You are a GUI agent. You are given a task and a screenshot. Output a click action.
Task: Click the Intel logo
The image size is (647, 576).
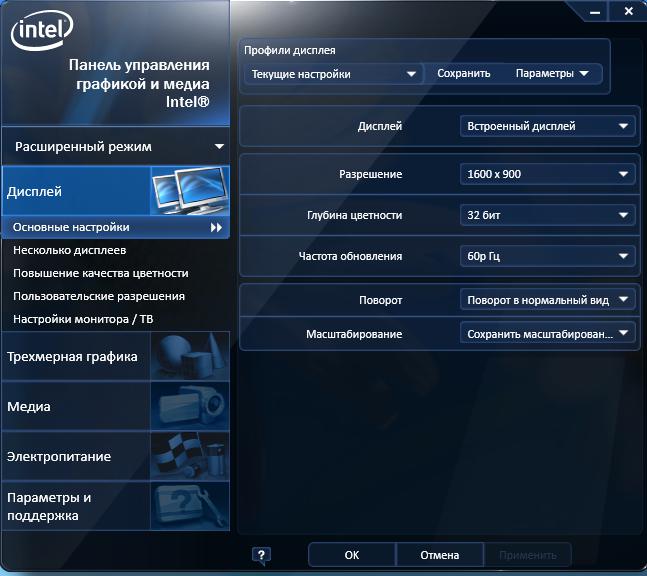click(x=42, y=30)
